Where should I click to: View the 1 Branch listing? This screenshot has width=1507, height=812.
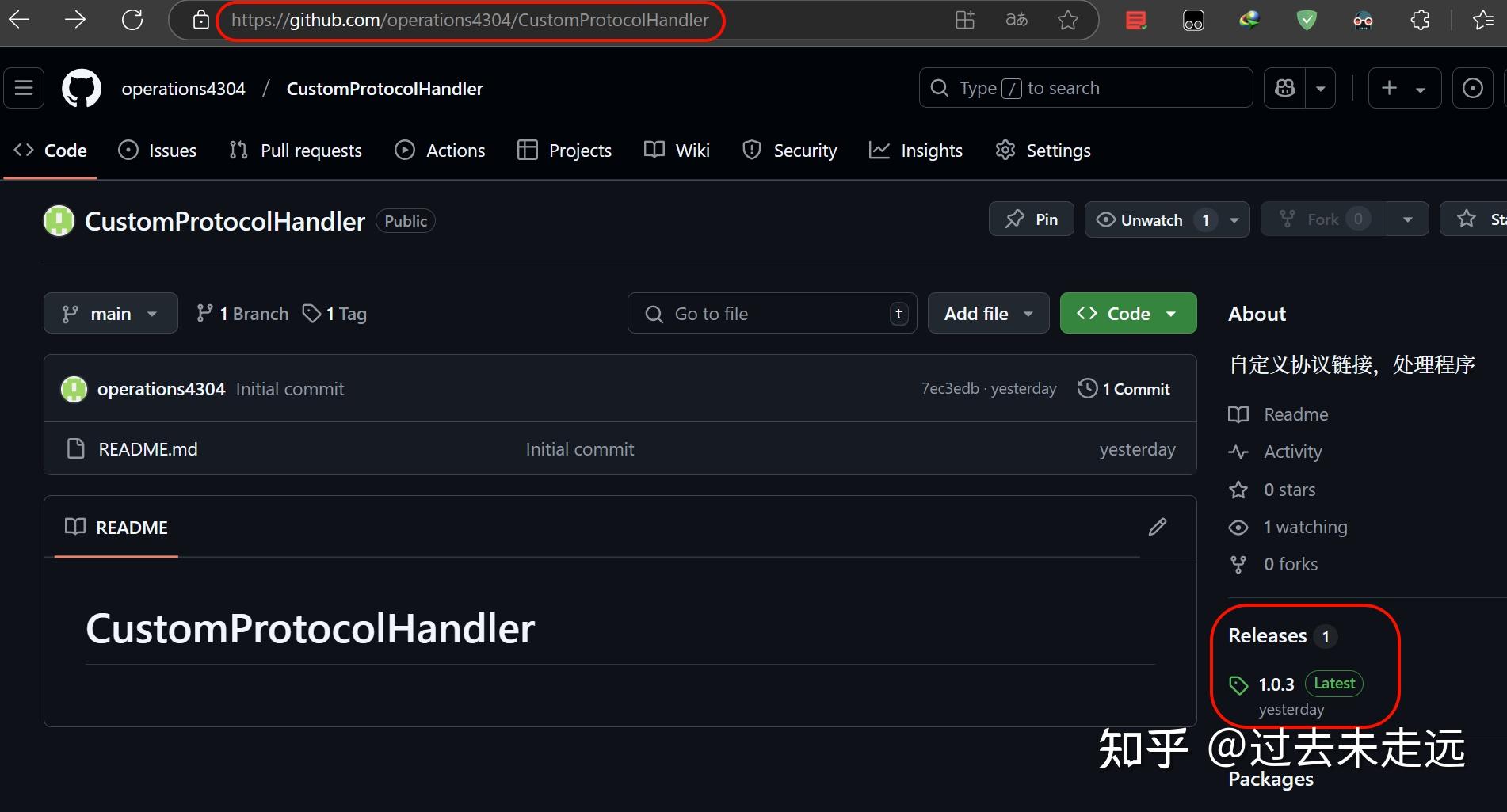click(242, 313)
